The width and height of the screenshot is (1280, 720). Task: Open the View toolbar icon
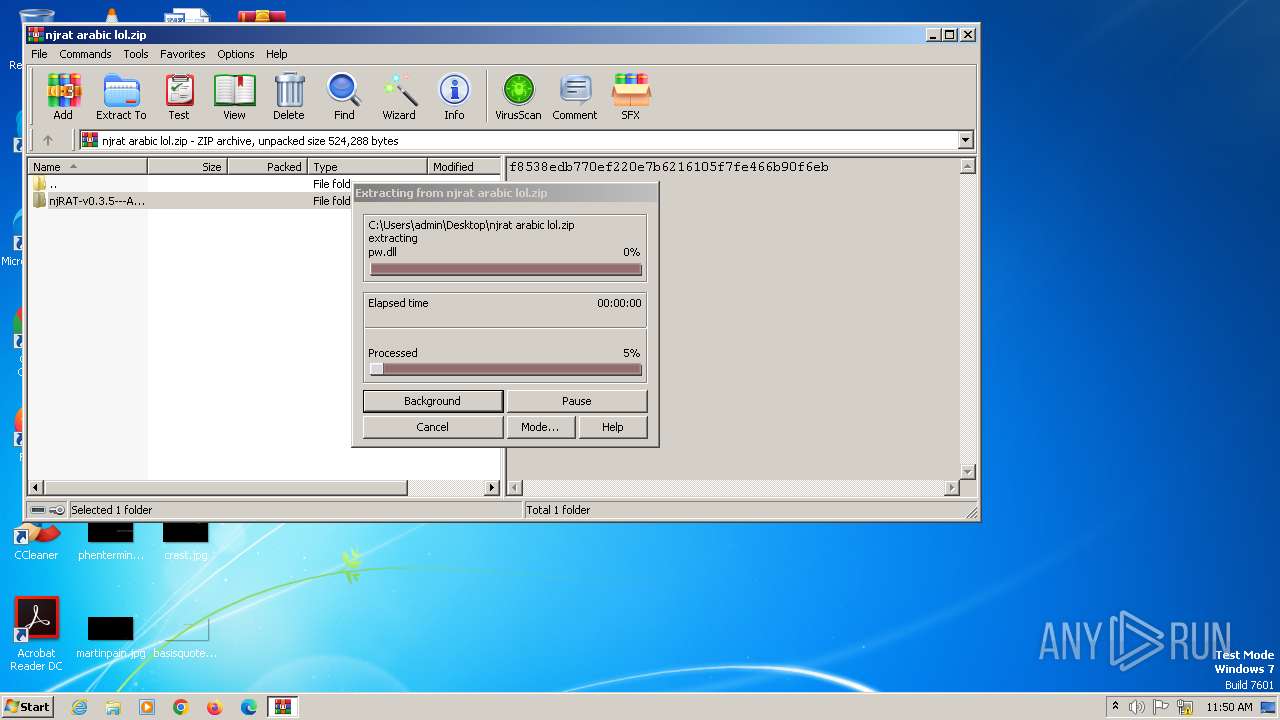[x=234, y=97]
